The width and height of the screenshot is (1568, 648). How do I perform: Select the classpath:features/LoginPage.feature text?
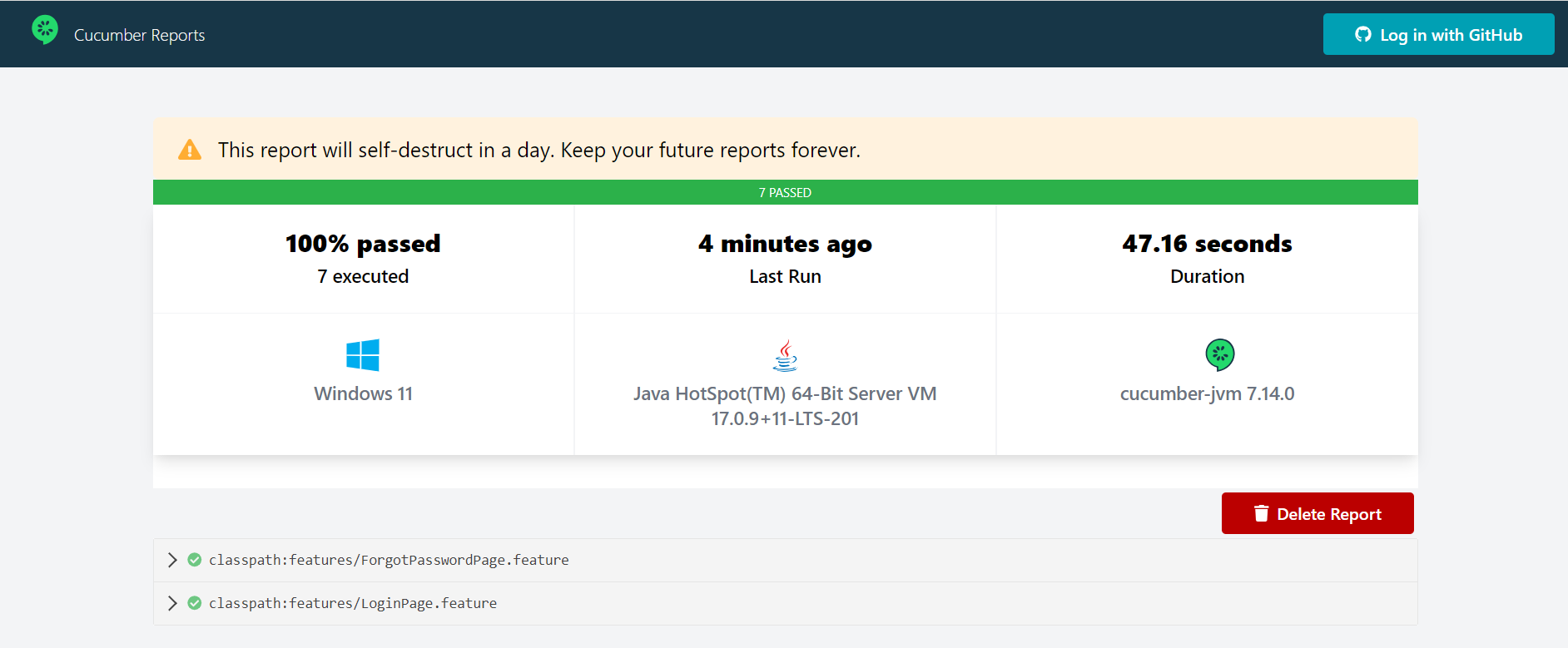point(353,603)
